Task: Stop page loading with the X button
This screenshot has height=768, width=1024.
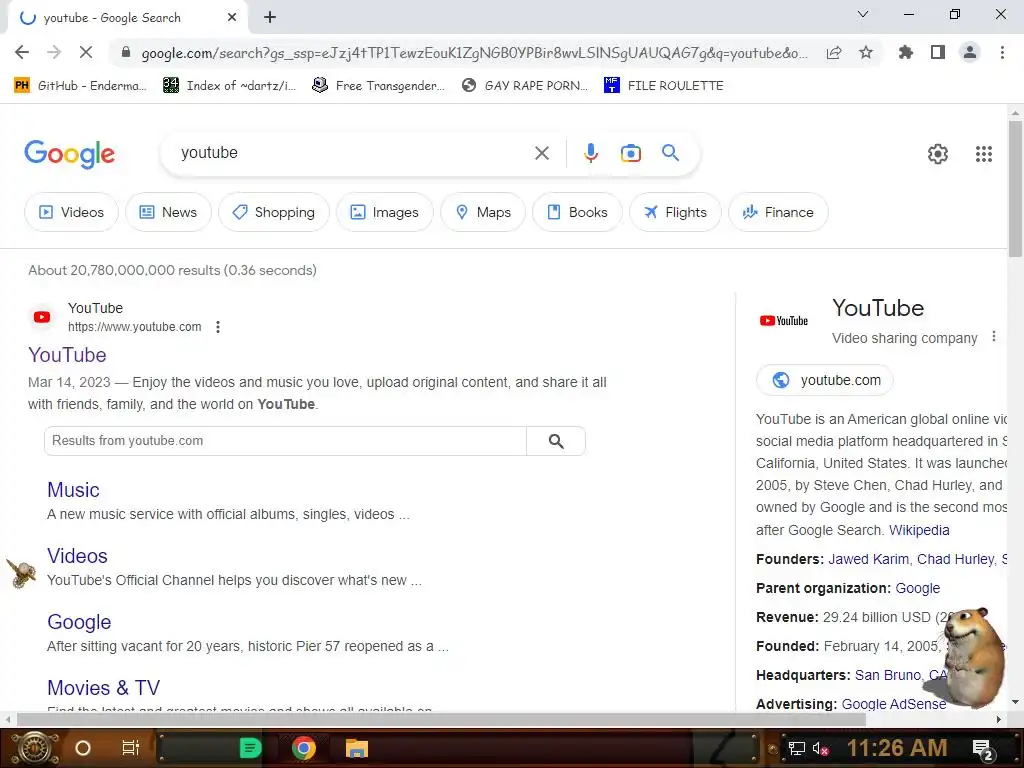Action: click(x=86, y=52)
